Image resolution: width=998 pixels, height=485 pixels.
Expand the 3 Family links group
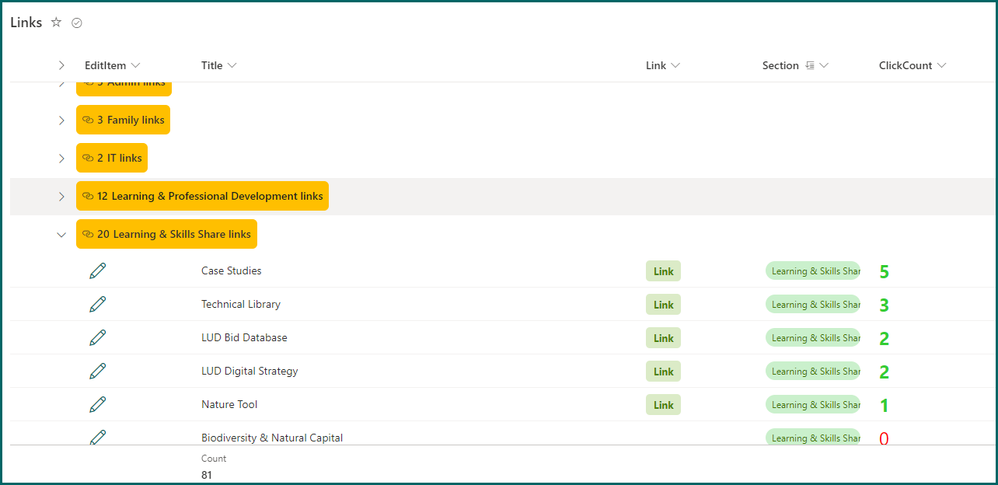[62, 120]
